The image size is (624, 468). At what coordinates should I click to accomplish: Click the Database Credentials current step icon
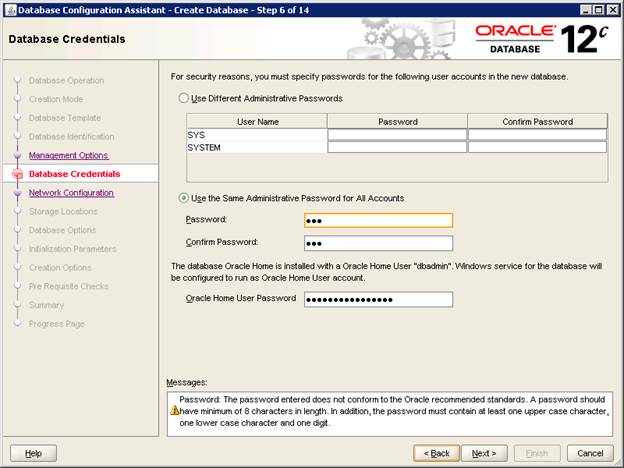(x=17, y=174)
